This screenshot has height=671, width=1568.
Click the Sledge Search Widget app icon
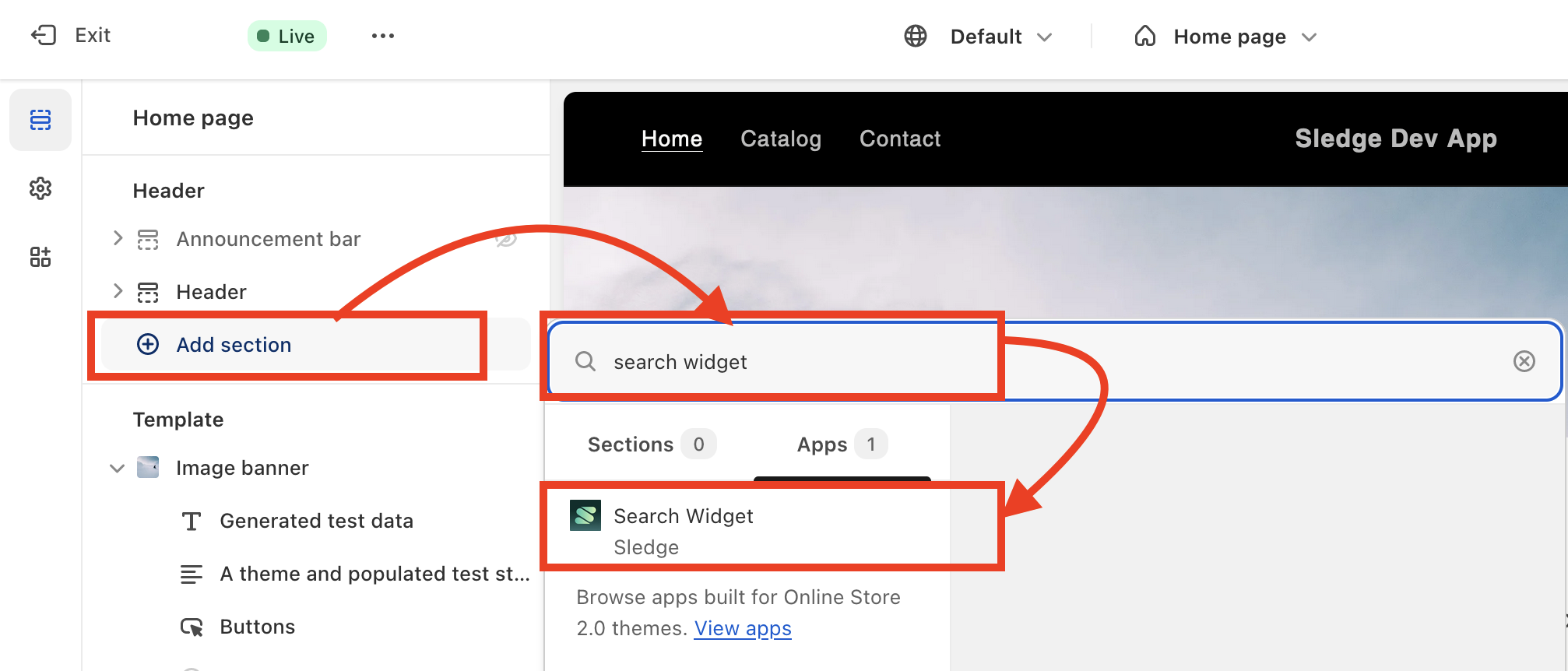(585, 515)
